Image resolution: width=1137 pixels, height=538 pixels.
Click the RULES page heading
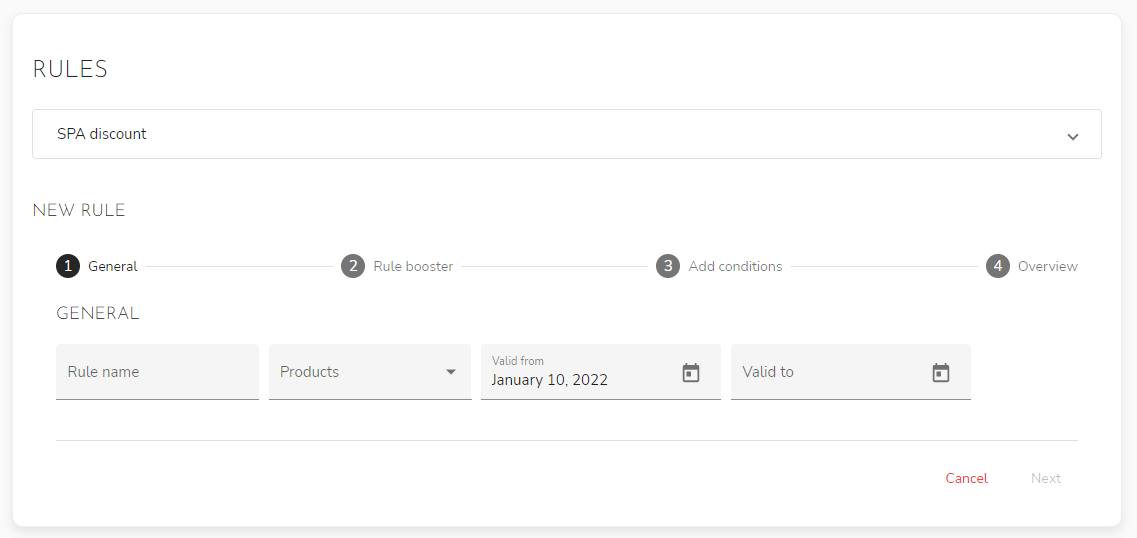point(70,69)
